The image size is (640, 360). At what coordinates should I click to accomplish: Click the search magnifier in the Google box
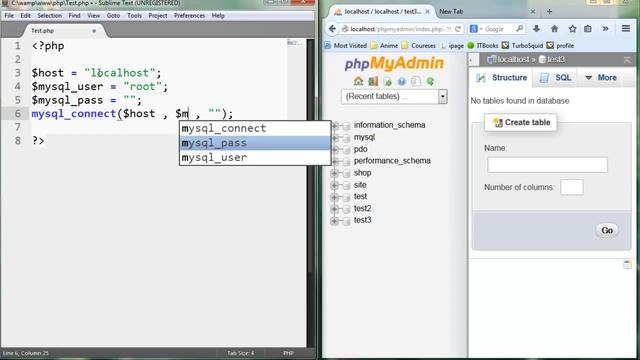tap(519, 29)
